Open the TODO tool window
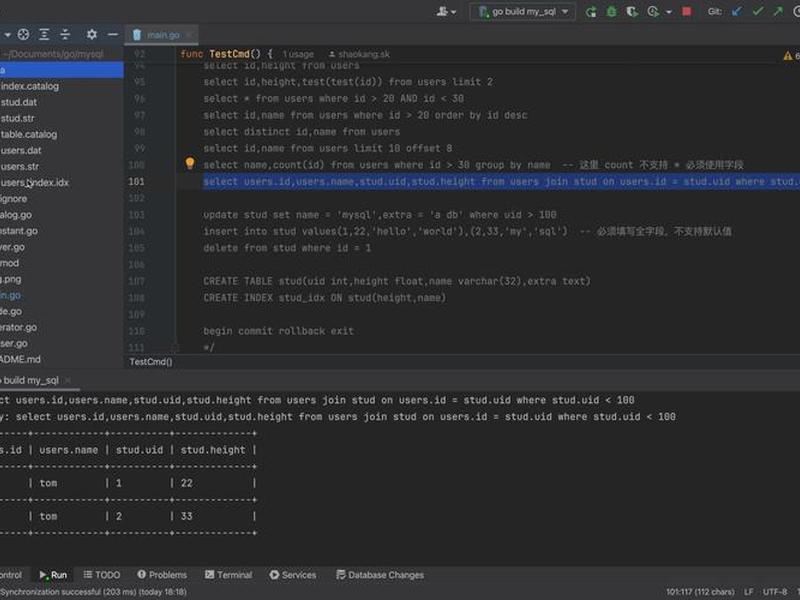Viewport: 800px width, 600px height. pos(102,575)
